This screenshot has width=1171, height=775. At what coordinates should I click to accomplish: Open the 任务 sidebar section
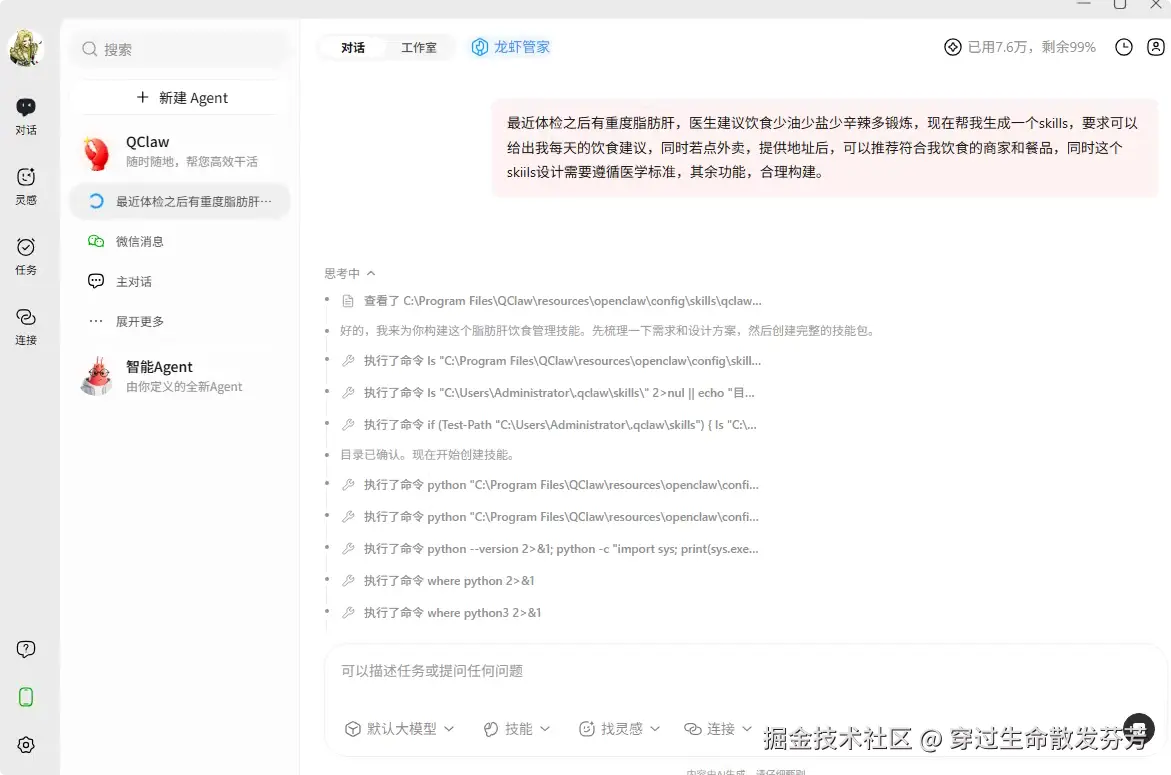click(26, 256)
